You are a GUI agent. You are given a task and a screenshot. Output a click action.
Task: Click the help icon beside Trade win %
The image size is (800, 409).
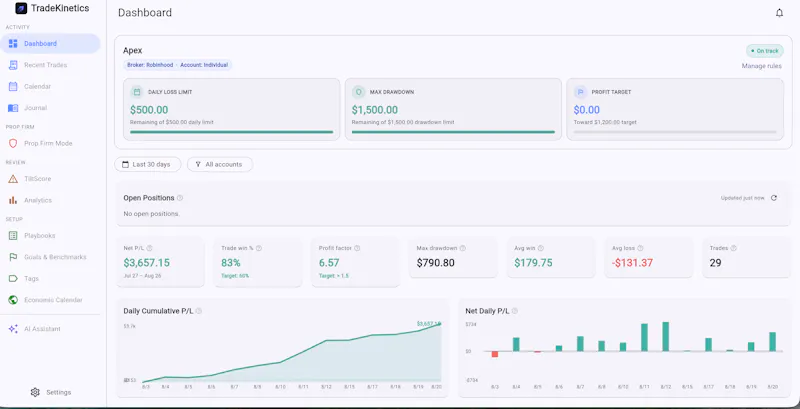point(259,248)
